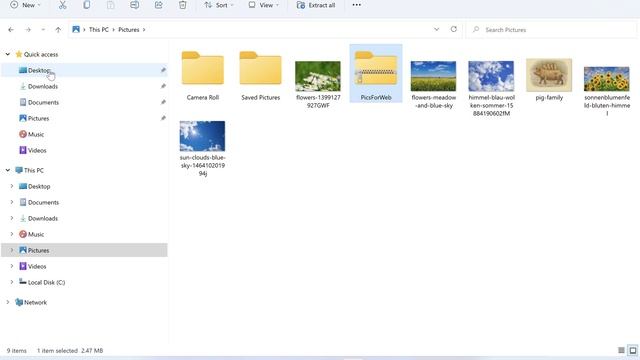Select Music under This PC
The image size is (640, 360).
(84, 234)
